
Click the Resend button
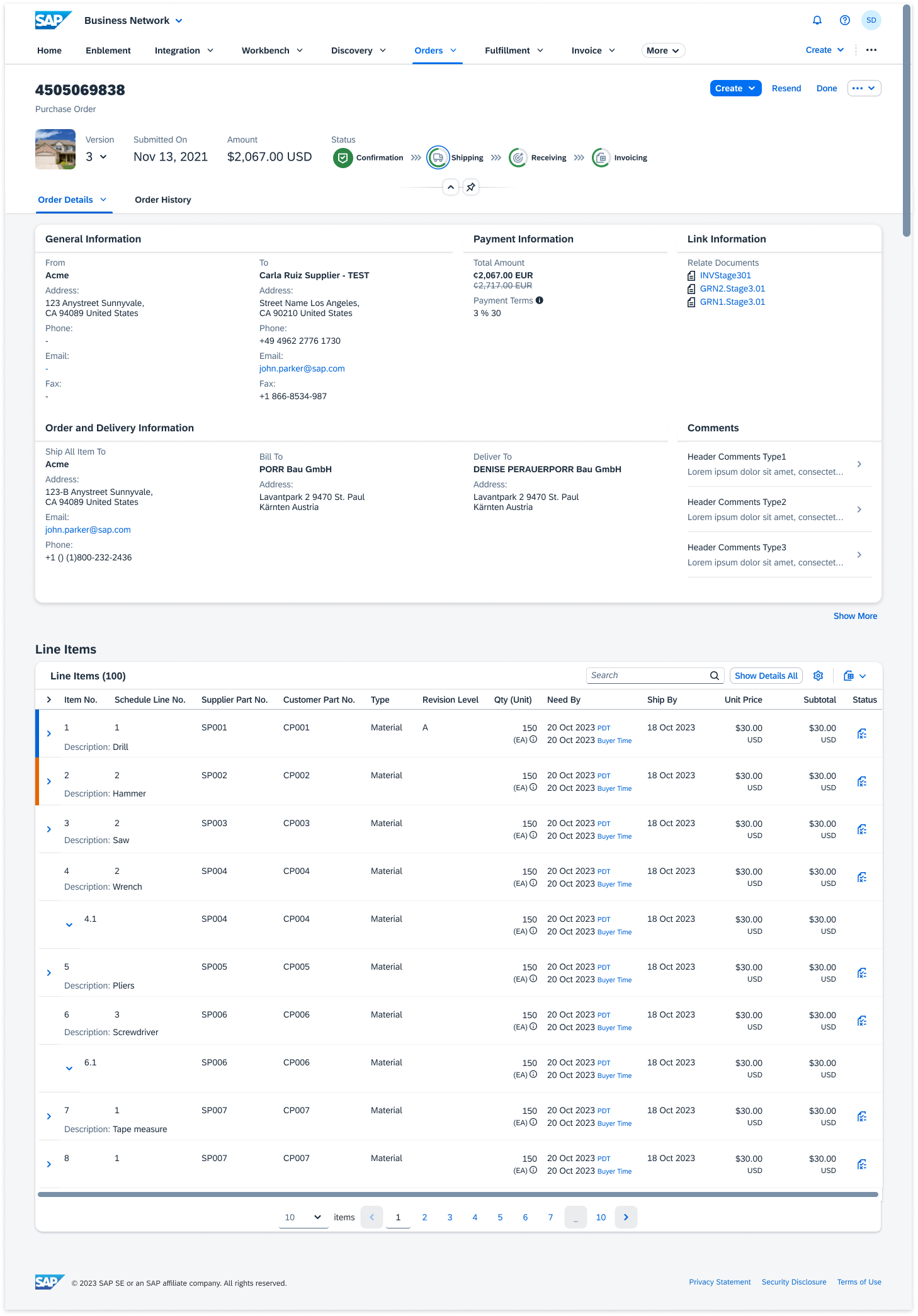(x=786, y=88)
